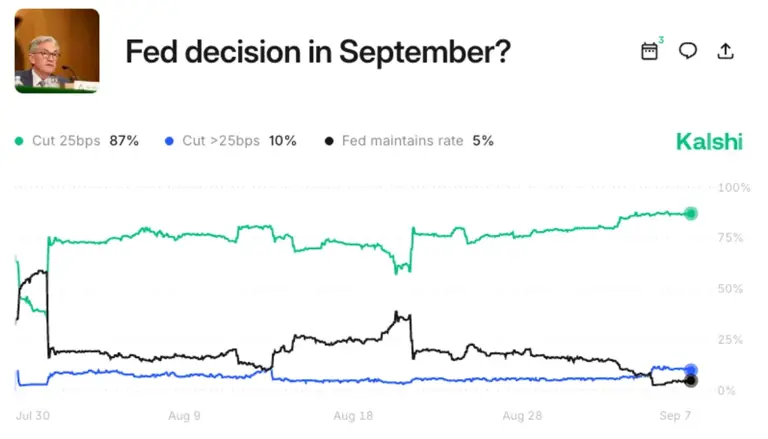The image size is (768, 439).
Task: Open the calendar icon with badge
Action: [651, 49]
